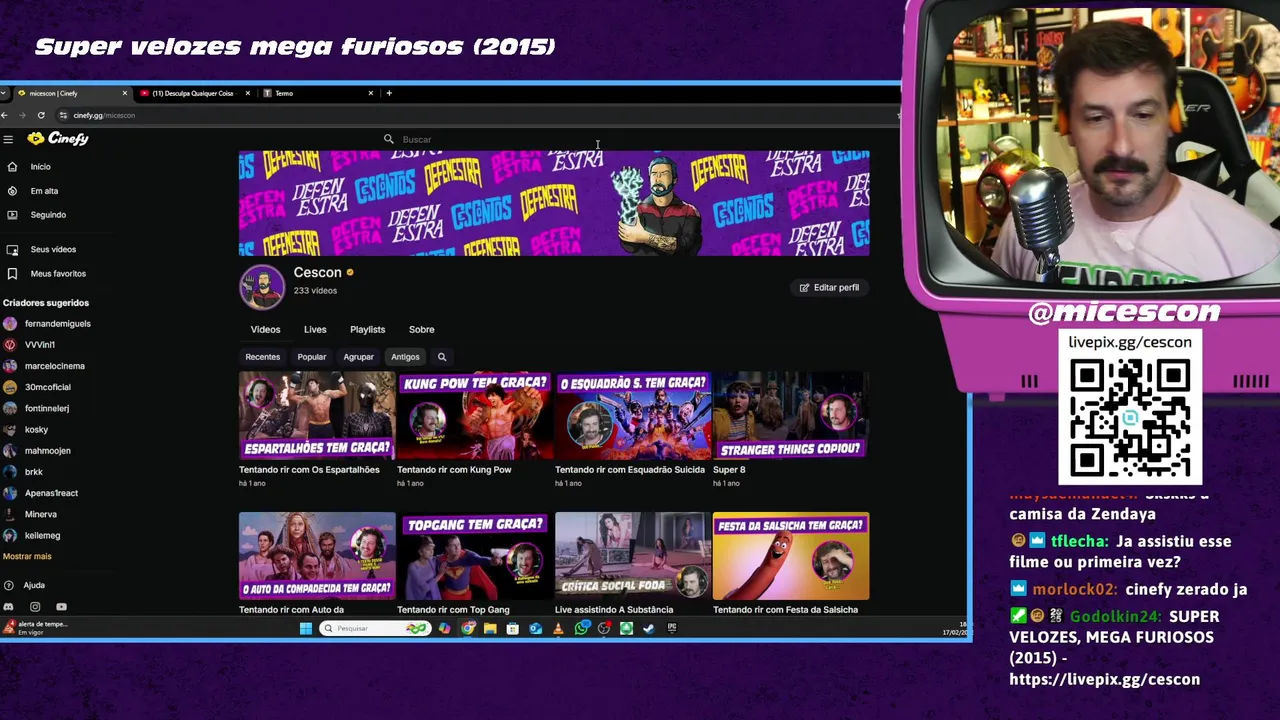Image resolution: width=1280 pixels, height=720 pixels.
Task: Open the Espartalhões tem graça thumbnail
Action: (x=317, y=415)
